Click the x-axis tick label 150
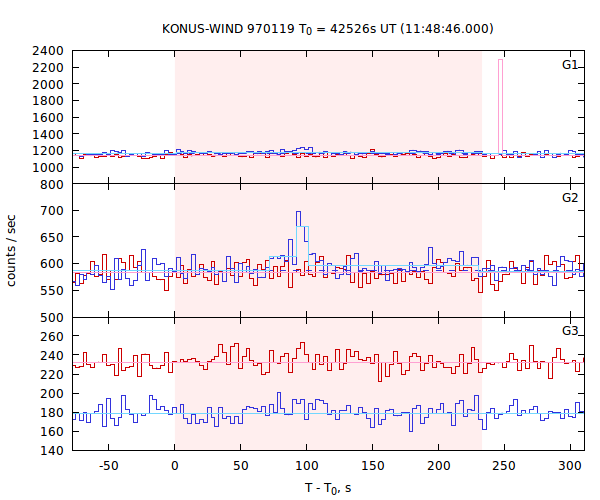This screenshot has width=600, height=500. click(372, 466)
